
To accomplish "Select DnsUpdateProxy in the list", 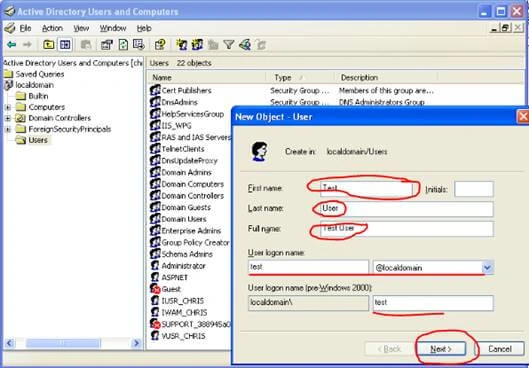I will click(189, 161).
